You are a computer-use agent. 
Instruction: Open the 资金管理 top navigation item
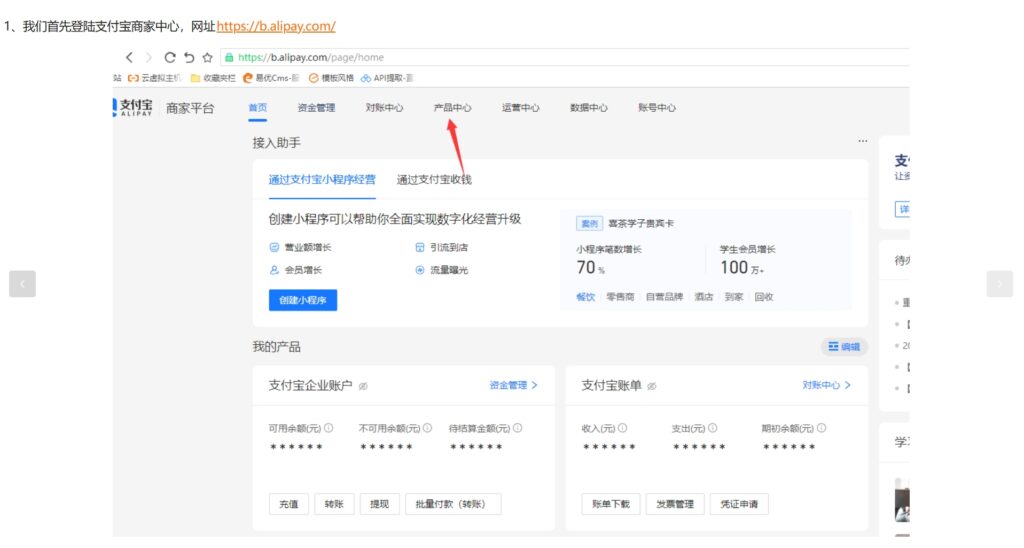coord(316,108)
